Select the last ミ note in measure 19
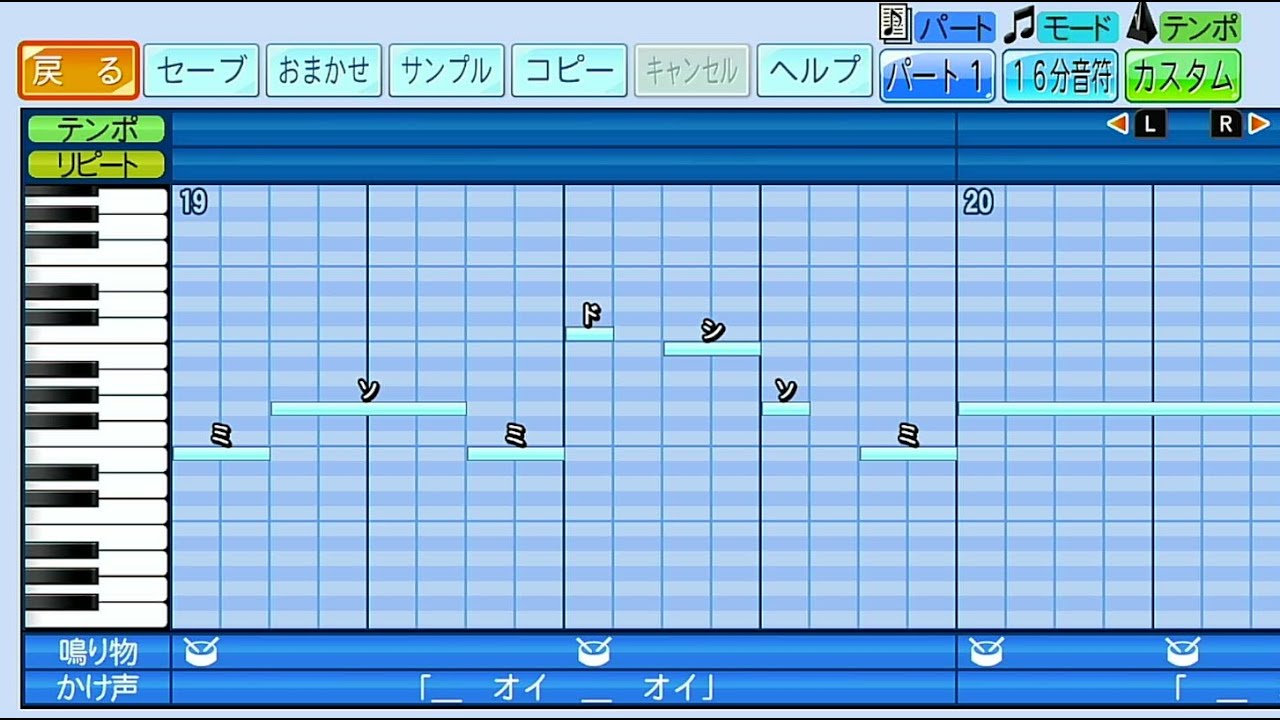Viewport: 1280px width, 720px height. (908, 454)
